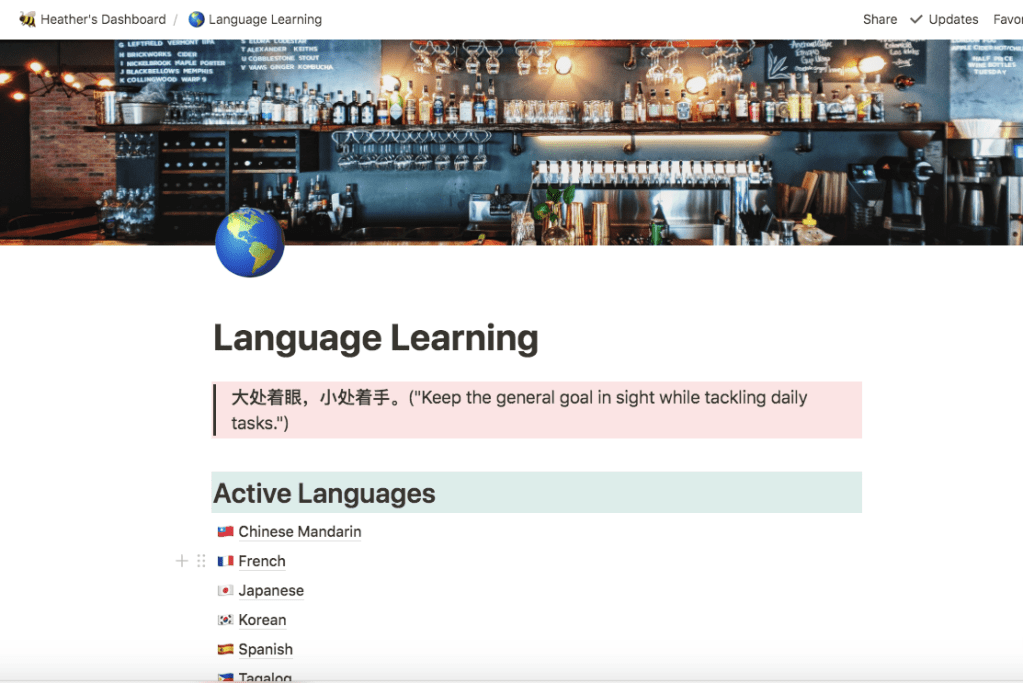Click the checkmark icon beside Updates
The width and height of the screenshot is (1023, 683).
(x=916, y=19)
